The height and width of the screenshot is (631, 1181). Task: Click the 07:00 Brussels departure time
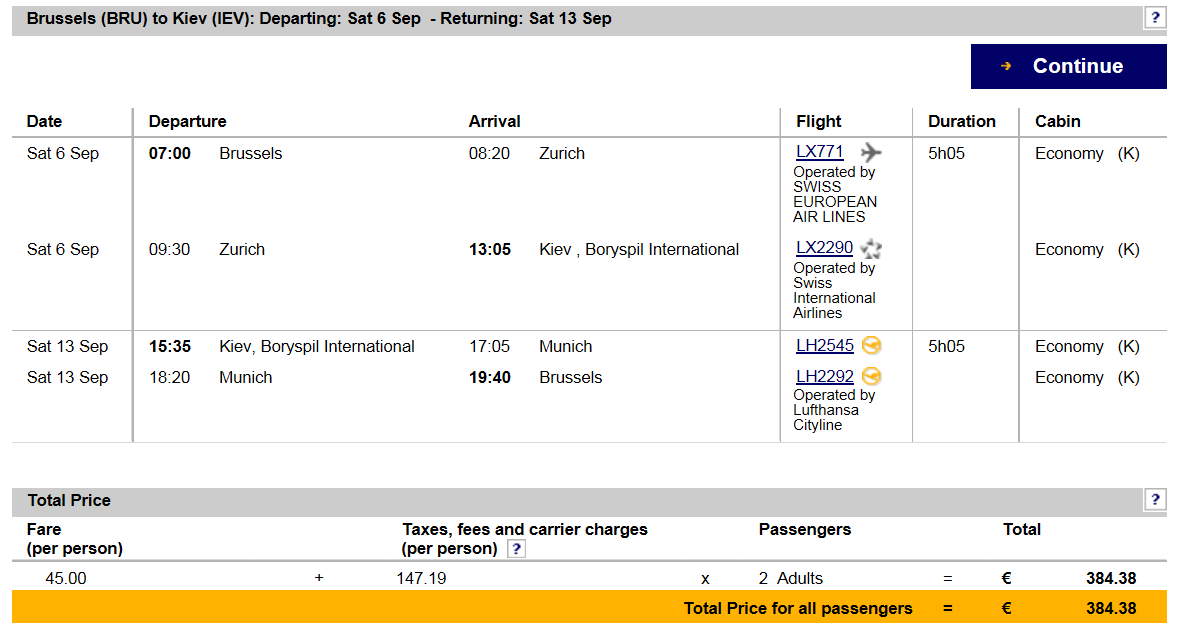pyautogui.click(x=169, y=154)
